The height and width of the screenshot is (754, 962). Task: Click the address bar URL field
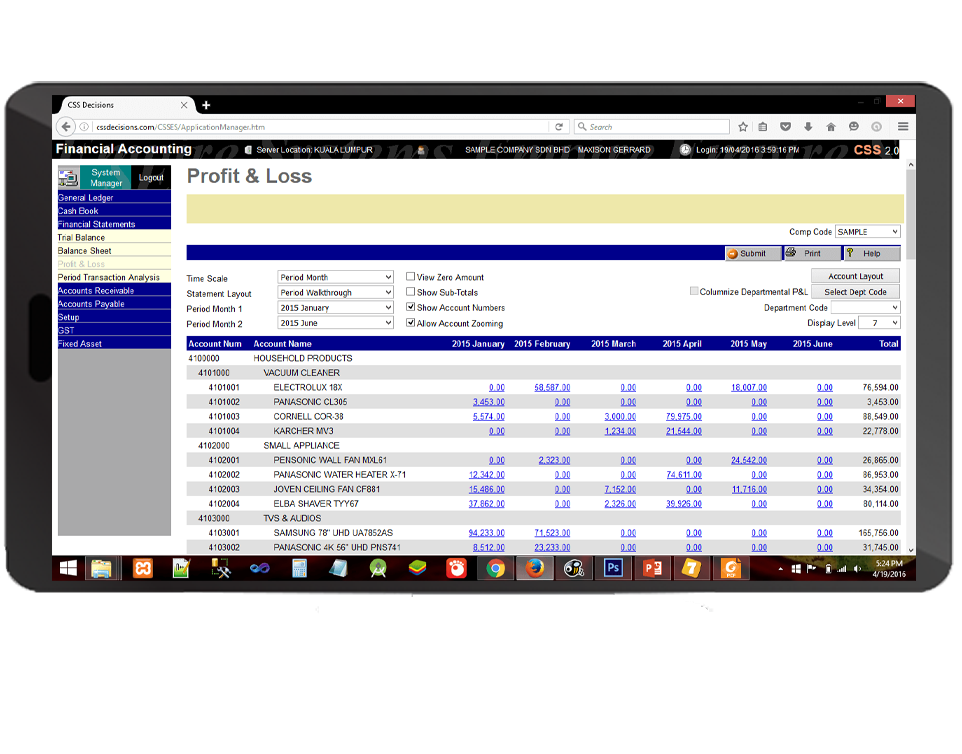click(x=320, y=127)
